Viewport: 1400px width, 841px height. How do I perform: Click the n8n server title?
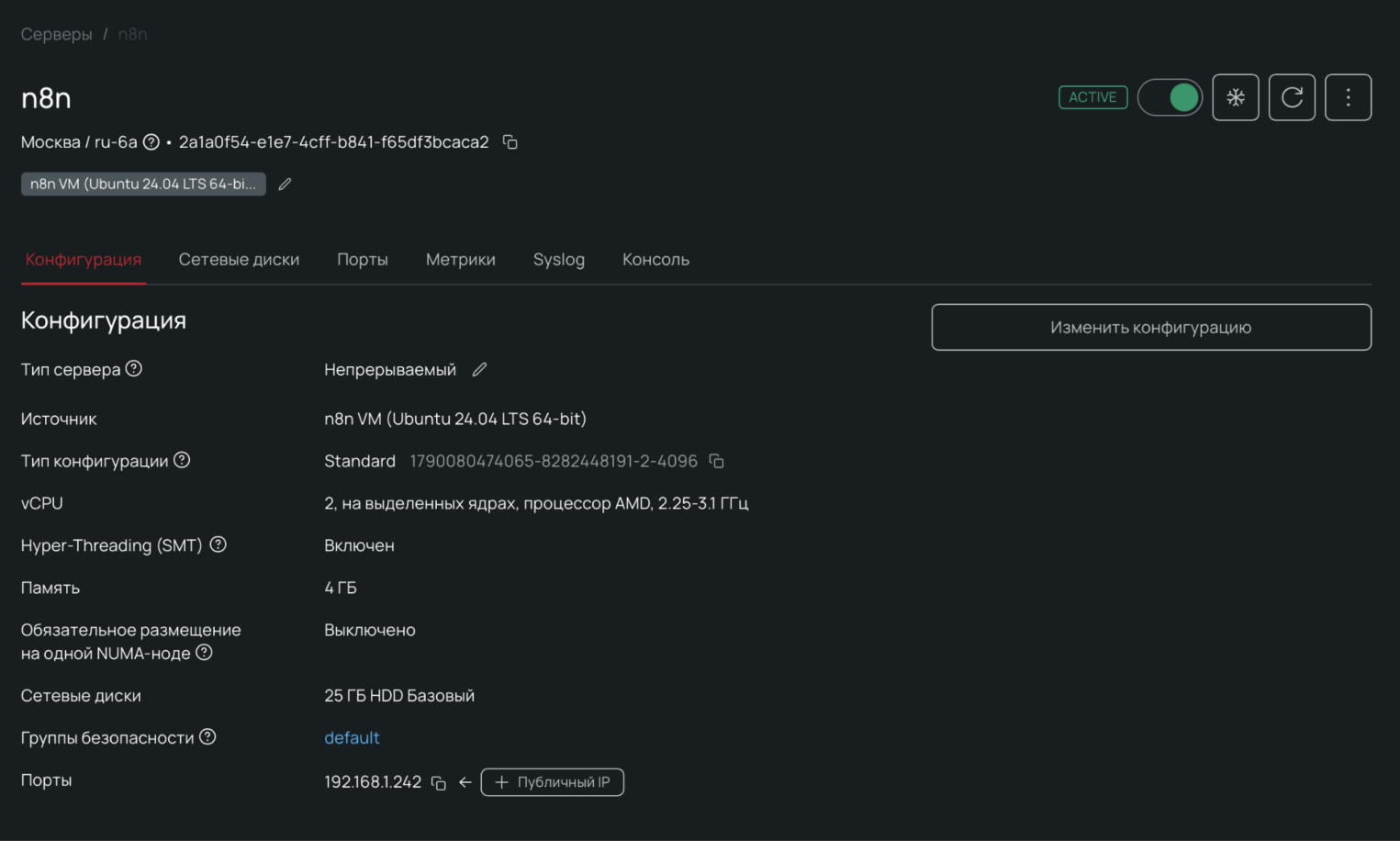click(46, 98)
